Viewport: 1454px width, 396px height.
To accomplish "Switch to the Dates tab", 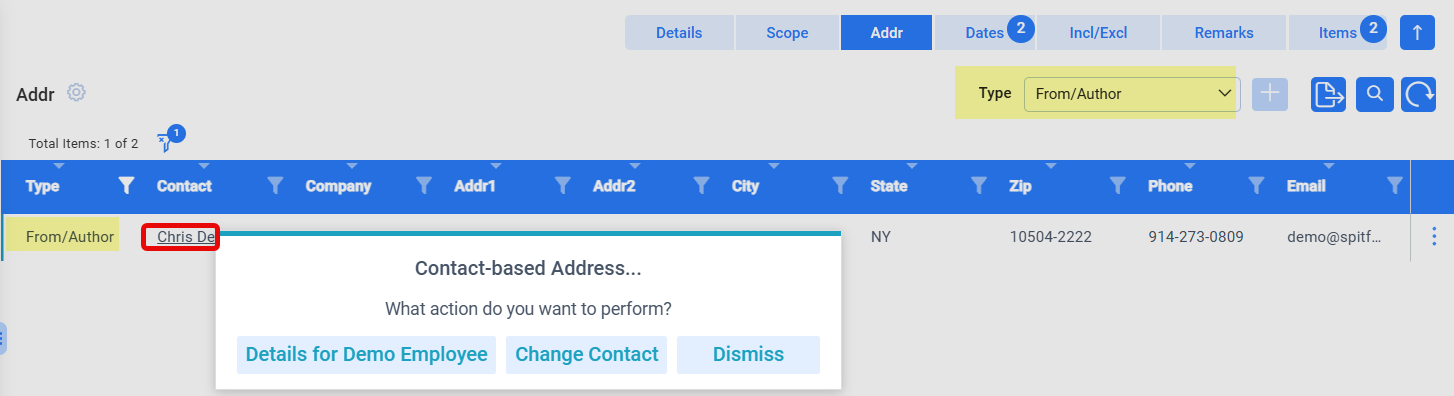I will pyautogui.click(x=984, y=32).
